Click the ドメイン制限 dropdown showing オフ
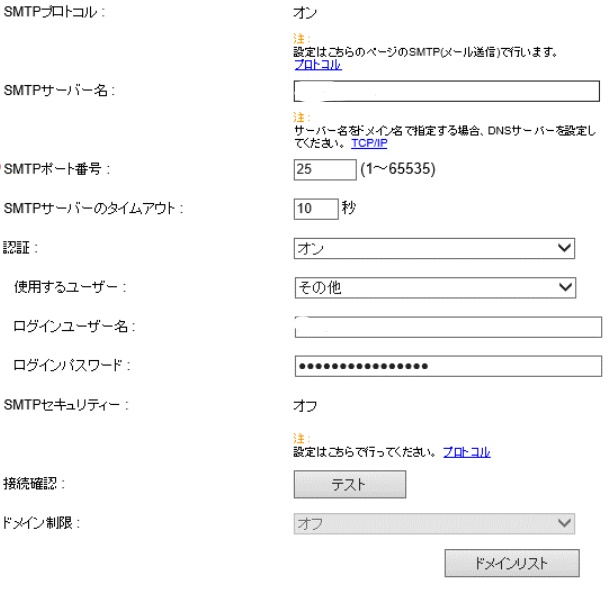Screen dimensions: 608x593 [435, 521]
